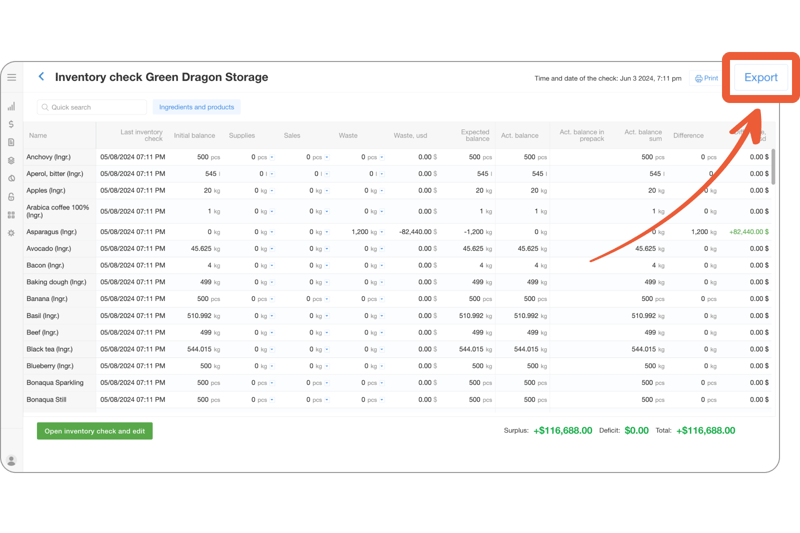
Task: Select the Bonaqua Sparkling row name
Action: tap(55, 383)
